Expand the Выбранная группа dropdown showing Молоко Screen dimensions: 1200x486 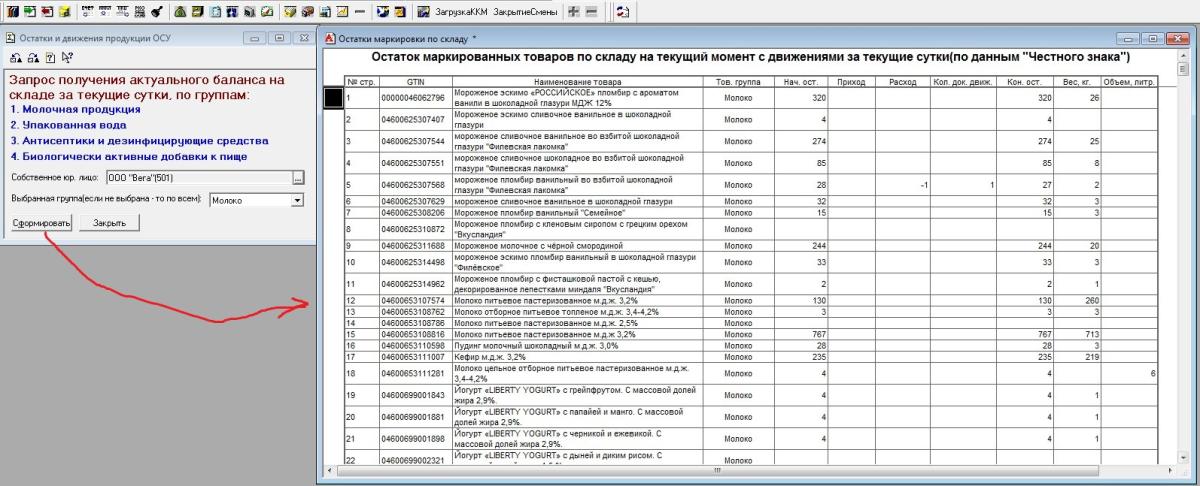tap(296, 200)
